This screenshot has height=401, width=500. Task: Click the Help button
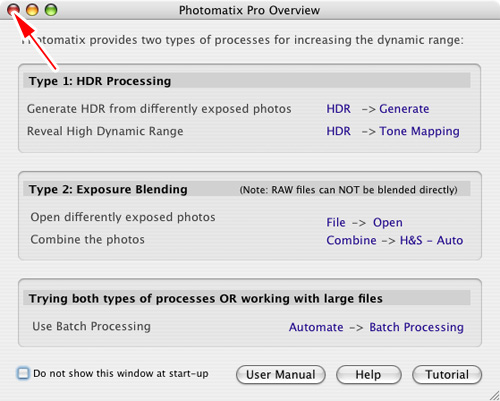(x=369, y=374)
